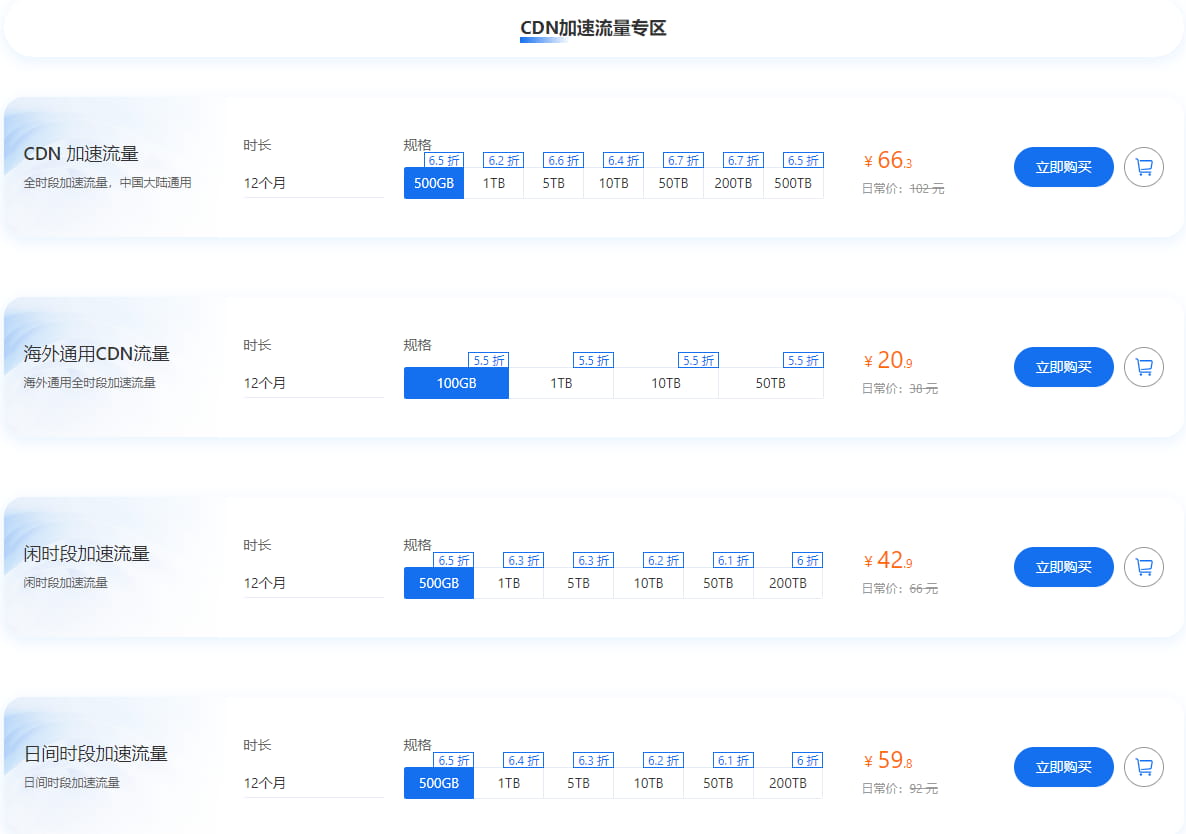Select 200TB spec for 闲时段加速流量

[788, 583]
